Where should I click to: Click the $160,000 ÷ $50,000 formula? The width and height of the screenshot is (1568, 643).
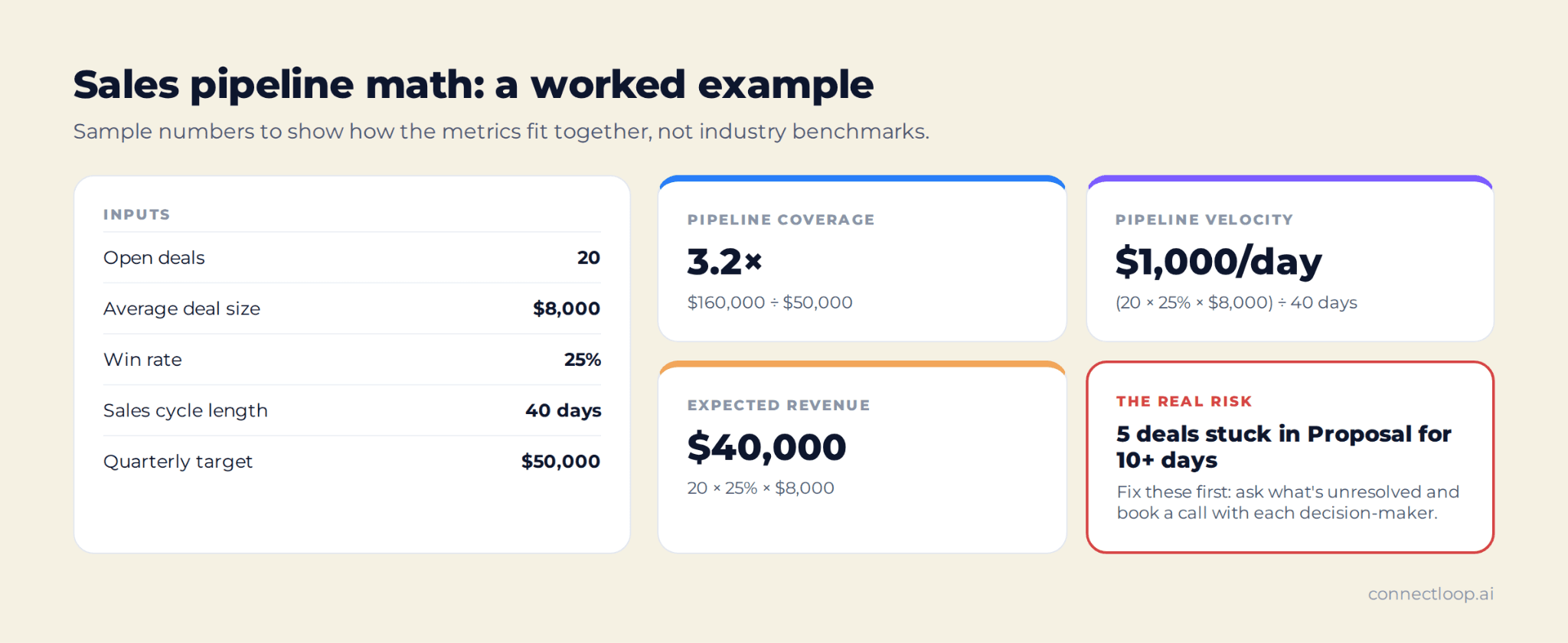click(x=770, y=302)
